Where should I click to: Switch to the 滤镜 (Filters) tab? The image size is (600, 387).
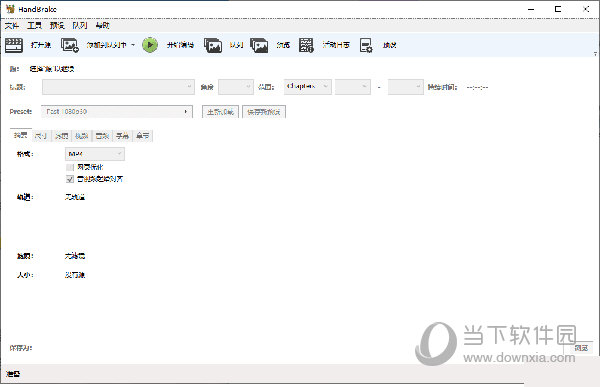pyautogui.click(x=61, y=136)
